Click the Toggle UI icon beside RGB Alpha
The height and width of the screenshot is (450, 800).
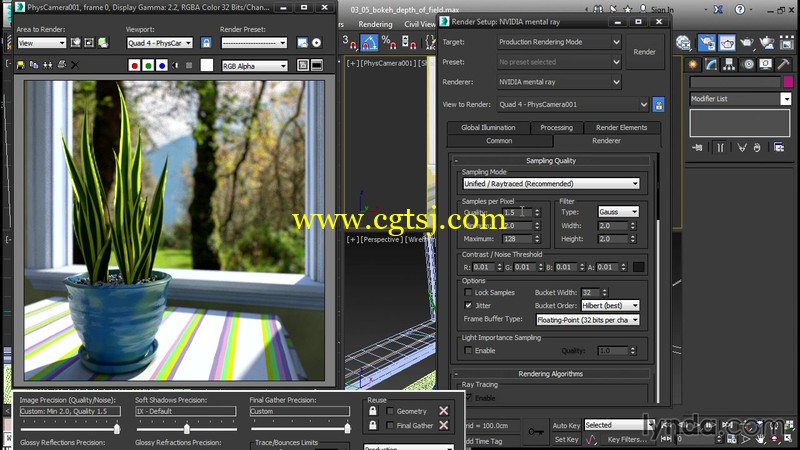tap(317, 65)
